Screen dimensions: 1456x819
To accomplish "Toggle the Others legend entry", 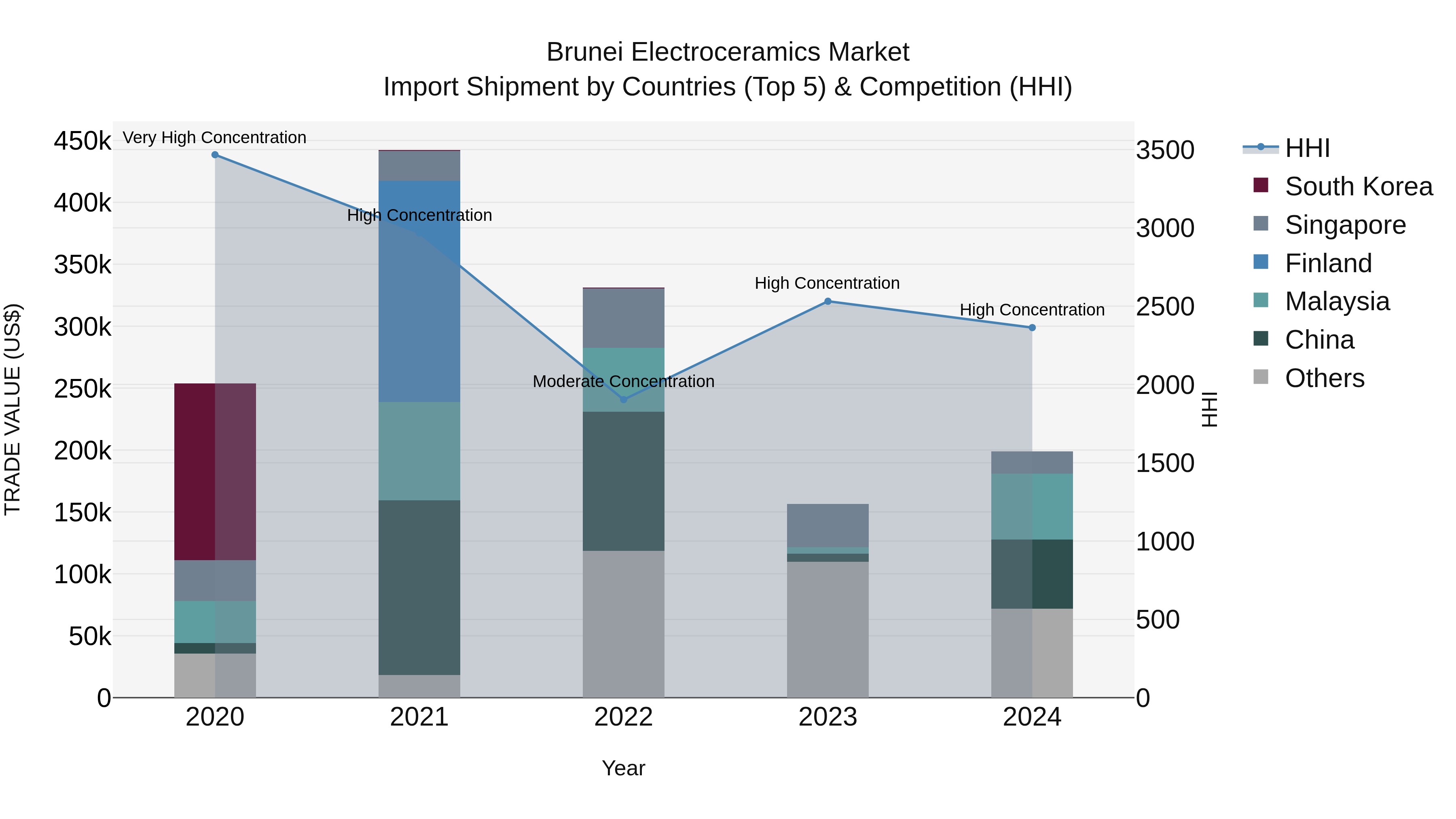I will [x=1309, y=378].
